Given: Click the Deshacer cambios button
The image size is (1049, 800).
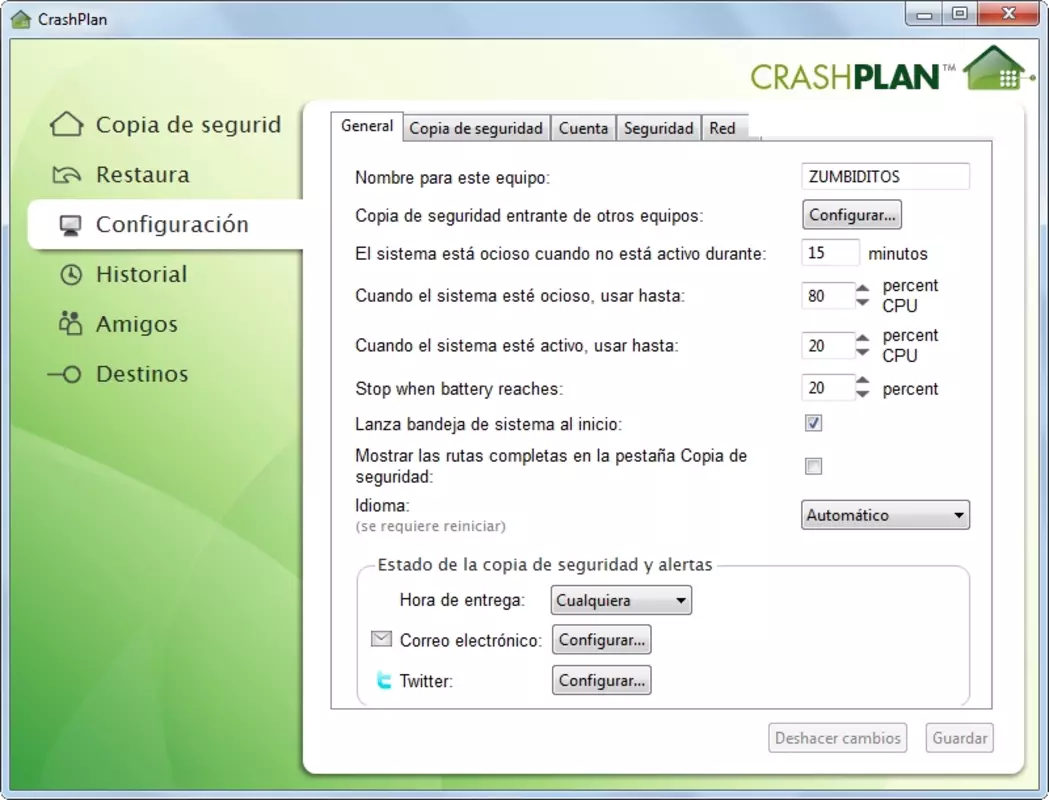Looking at the screenshot, I should pyautogui.click(x=838, y=738).
